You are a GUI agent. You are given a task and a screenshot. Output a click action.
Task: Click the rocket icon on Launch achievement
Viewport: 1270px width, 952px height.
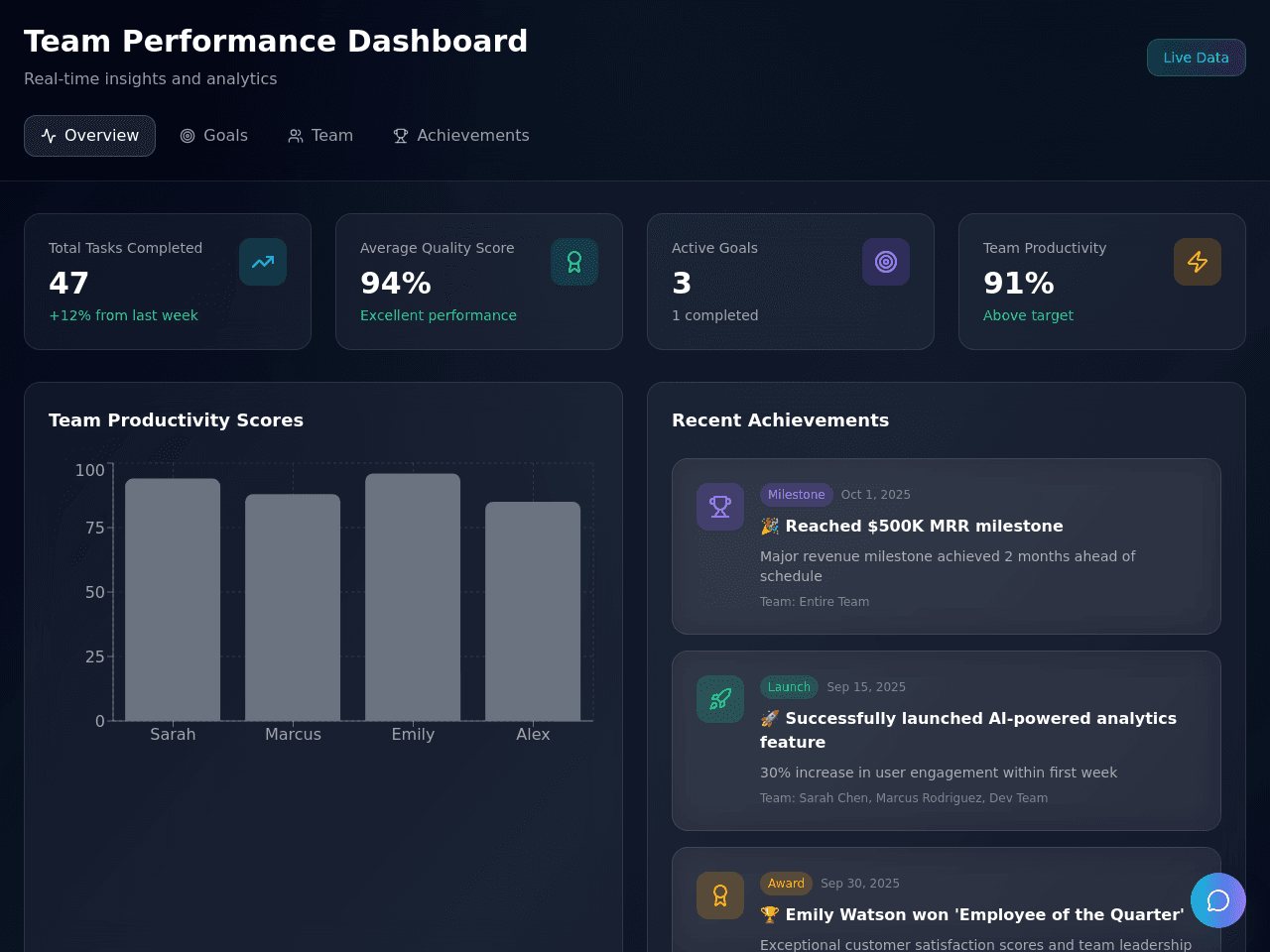[x=720, y=699]
